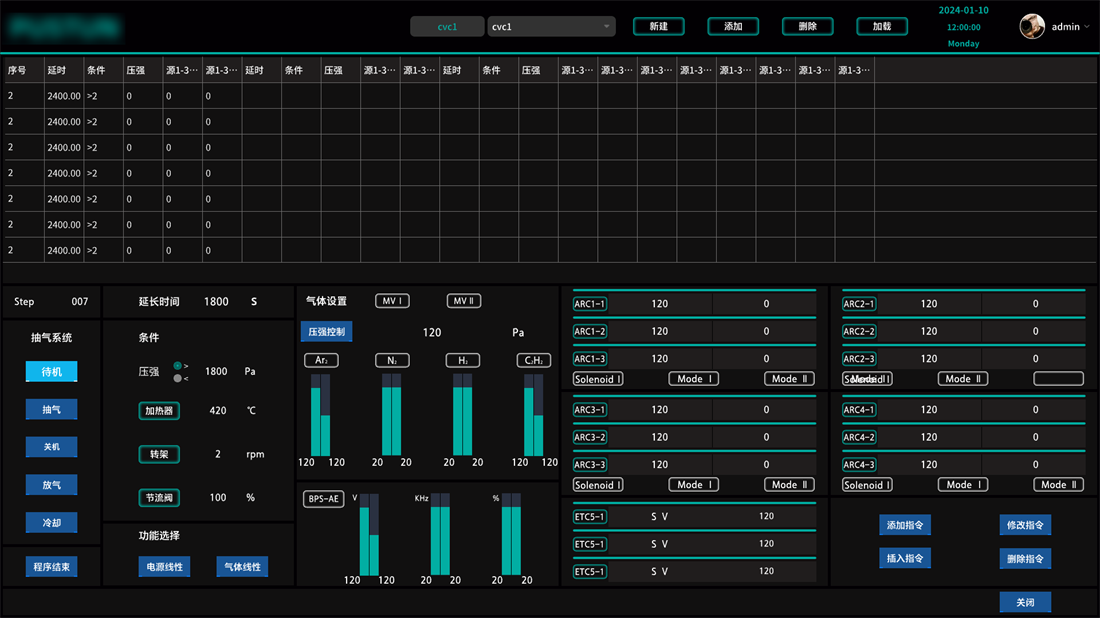Click the 新建 button in the header

pos(659,27)
